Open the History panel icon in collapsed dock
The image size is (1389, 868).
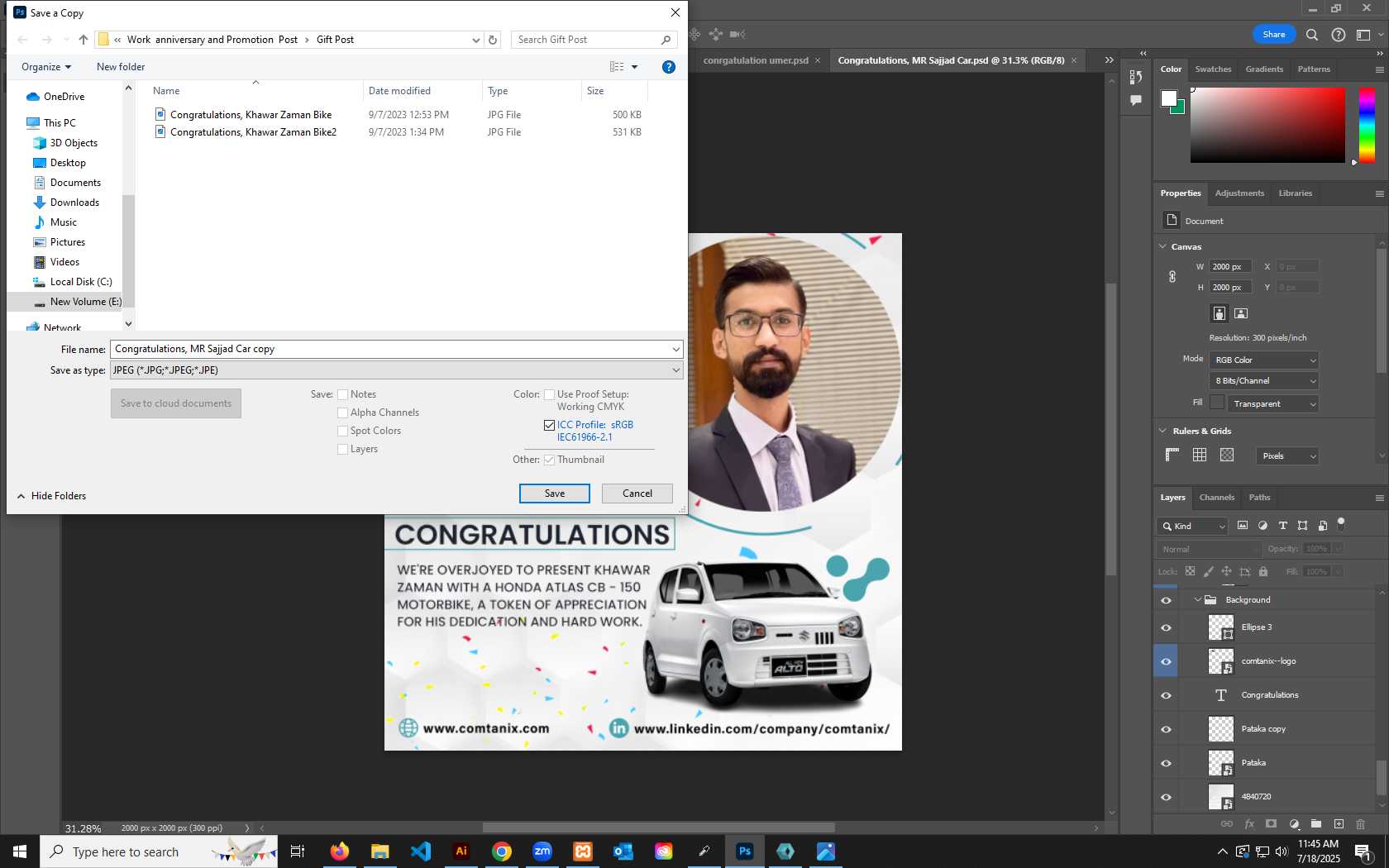pos(1136,77)
